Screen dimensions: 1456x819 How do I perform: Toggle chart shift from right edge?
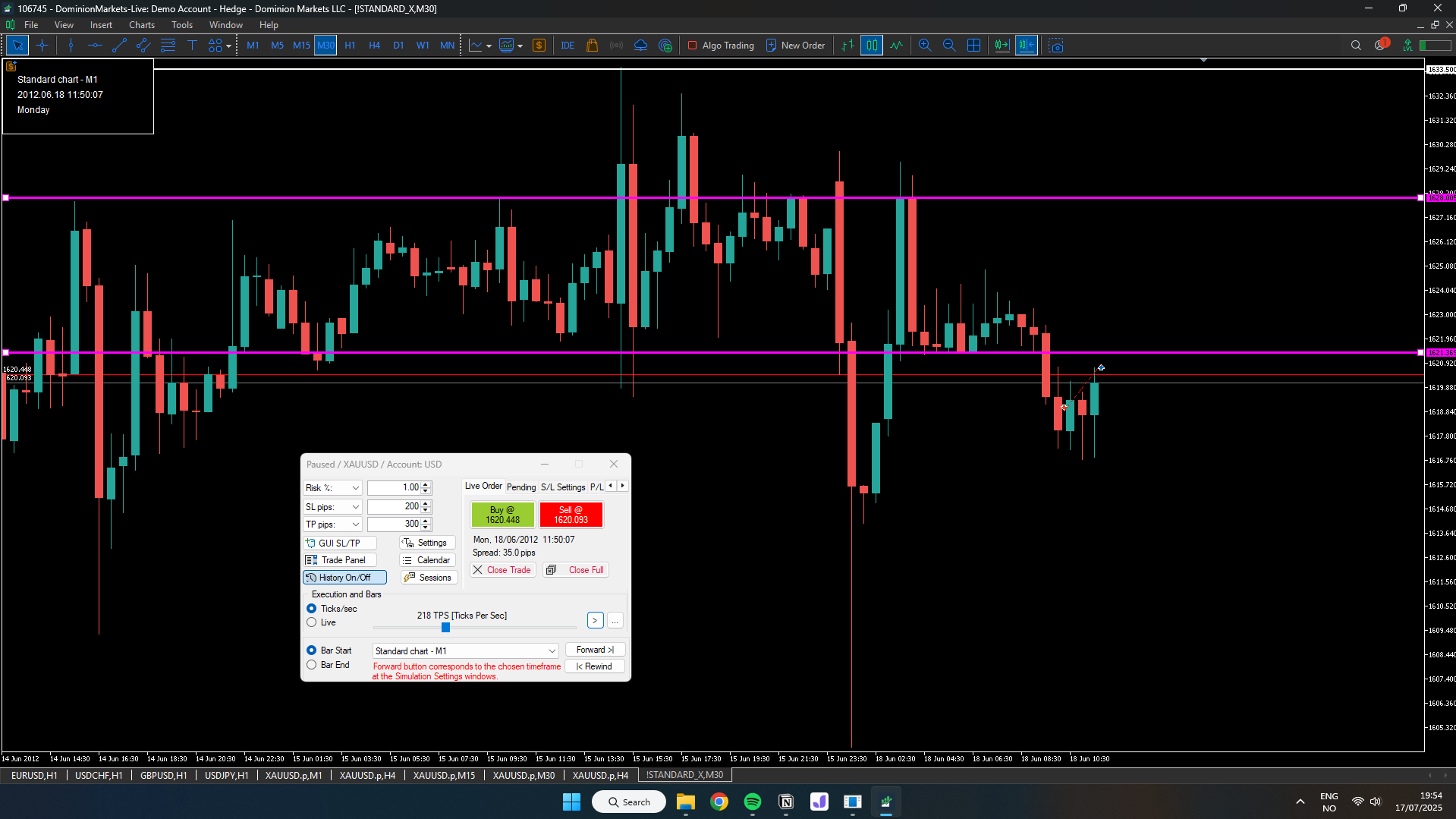click(x=1026, y=46)
